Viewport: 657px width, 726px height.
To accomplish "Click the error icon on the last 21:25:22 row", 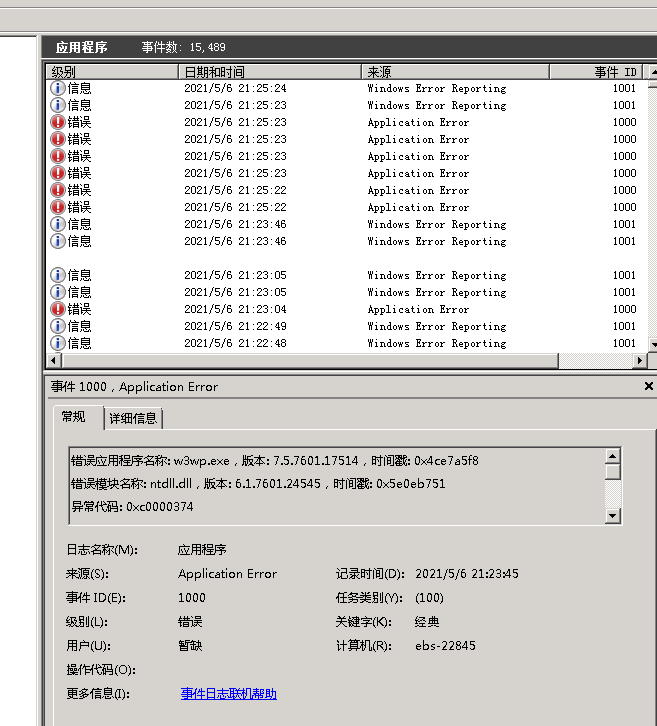I will [x=58, y=207].
